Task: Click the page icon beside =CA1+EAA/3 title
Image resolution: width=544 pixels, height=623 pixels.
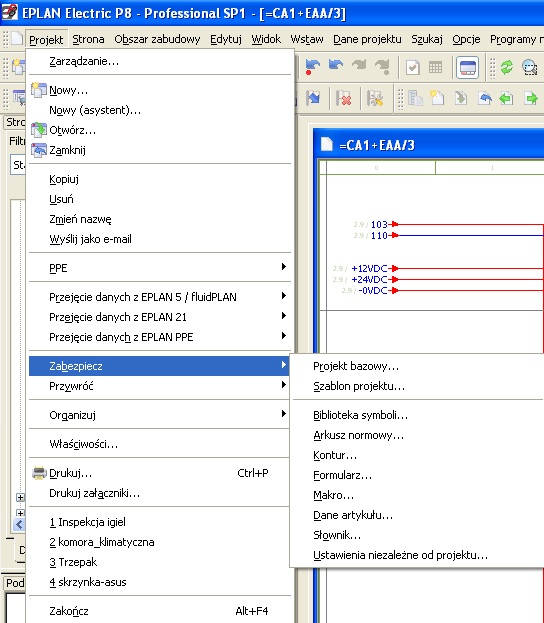Action: coord(326,145)
